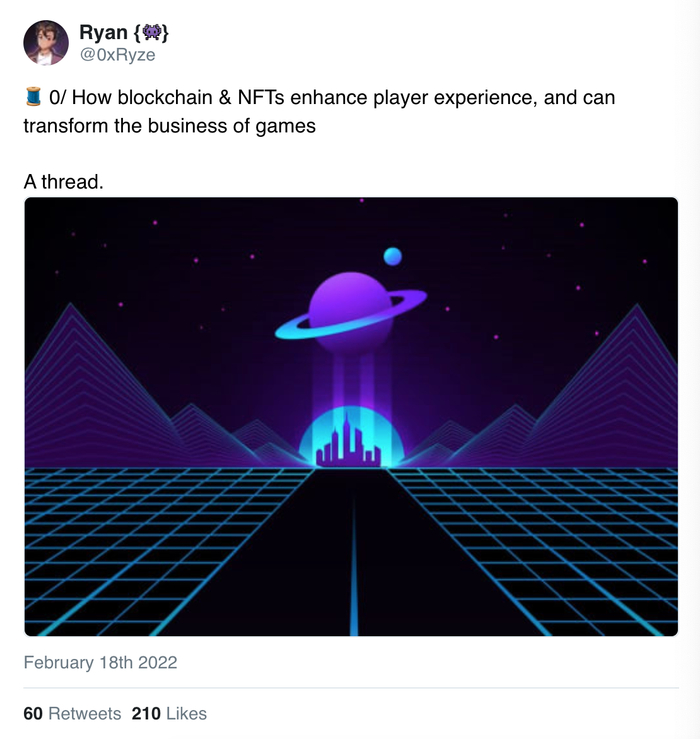Click the small blue moon in image
The image size is (700, 739).
click(x=393, y=257)
